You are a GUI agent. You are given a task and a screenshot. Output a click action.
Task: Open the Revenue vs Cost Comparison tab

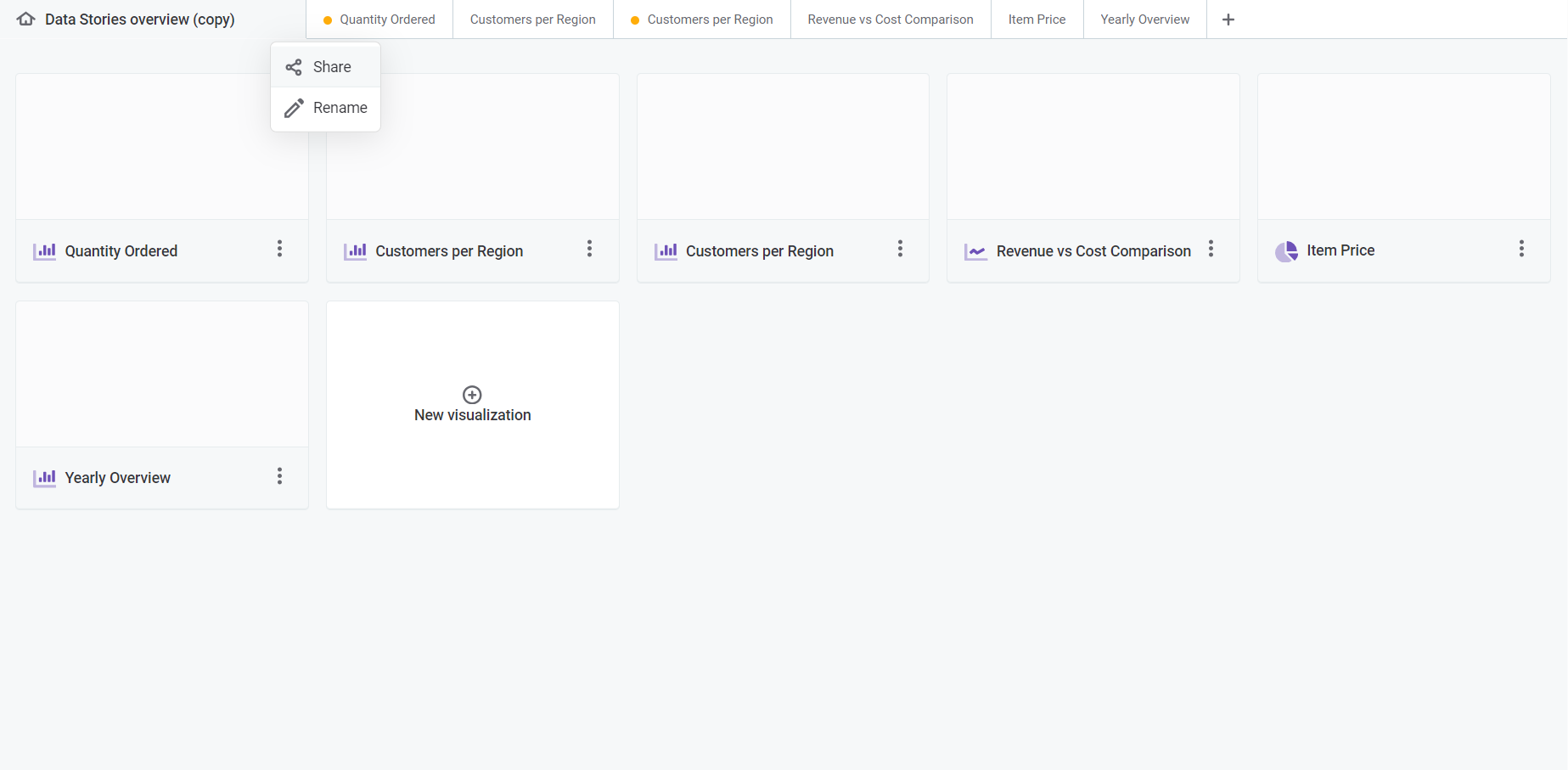890,20
